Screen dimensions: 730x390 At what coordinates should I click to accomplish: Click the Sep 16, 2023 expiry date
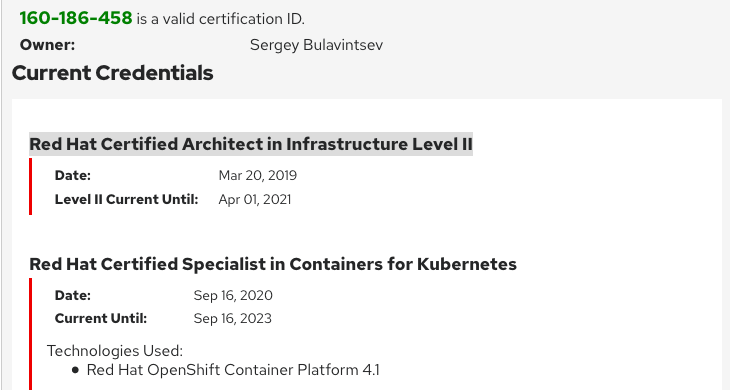click(x=232, y=318)
